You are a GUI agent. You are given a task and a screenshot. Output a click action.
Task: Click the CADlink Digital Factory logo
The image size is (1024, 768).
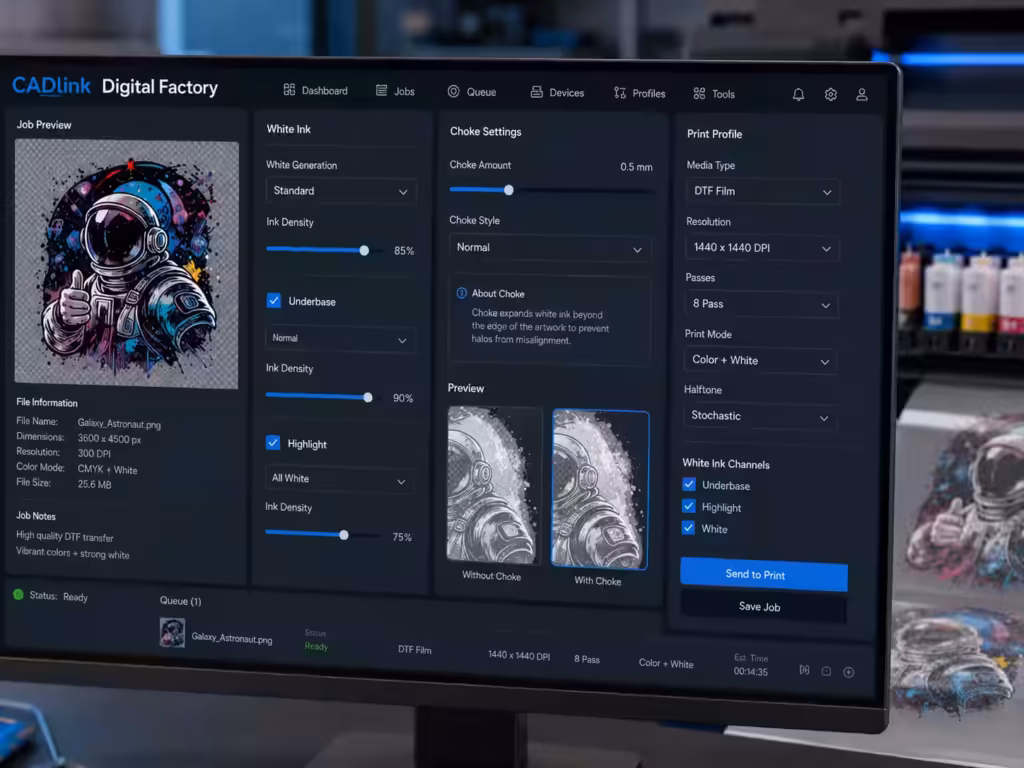tap(115, 86)
